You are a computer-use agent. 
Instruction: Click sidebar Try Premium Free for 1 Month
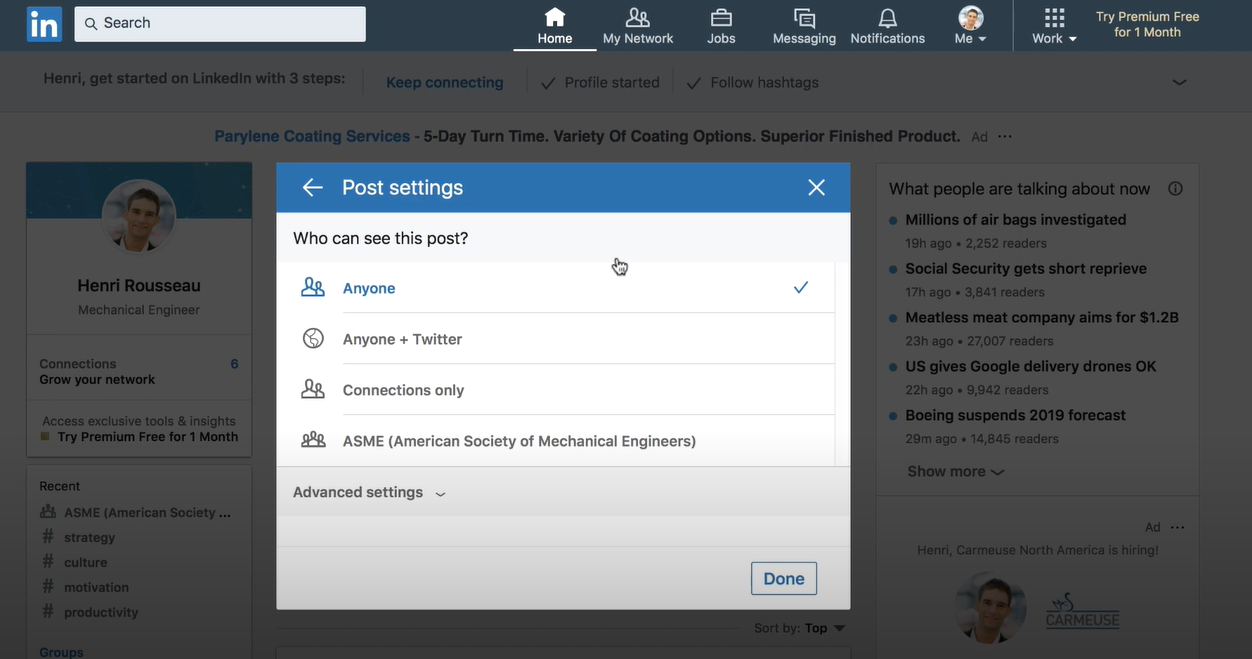[x=148, y=437]
